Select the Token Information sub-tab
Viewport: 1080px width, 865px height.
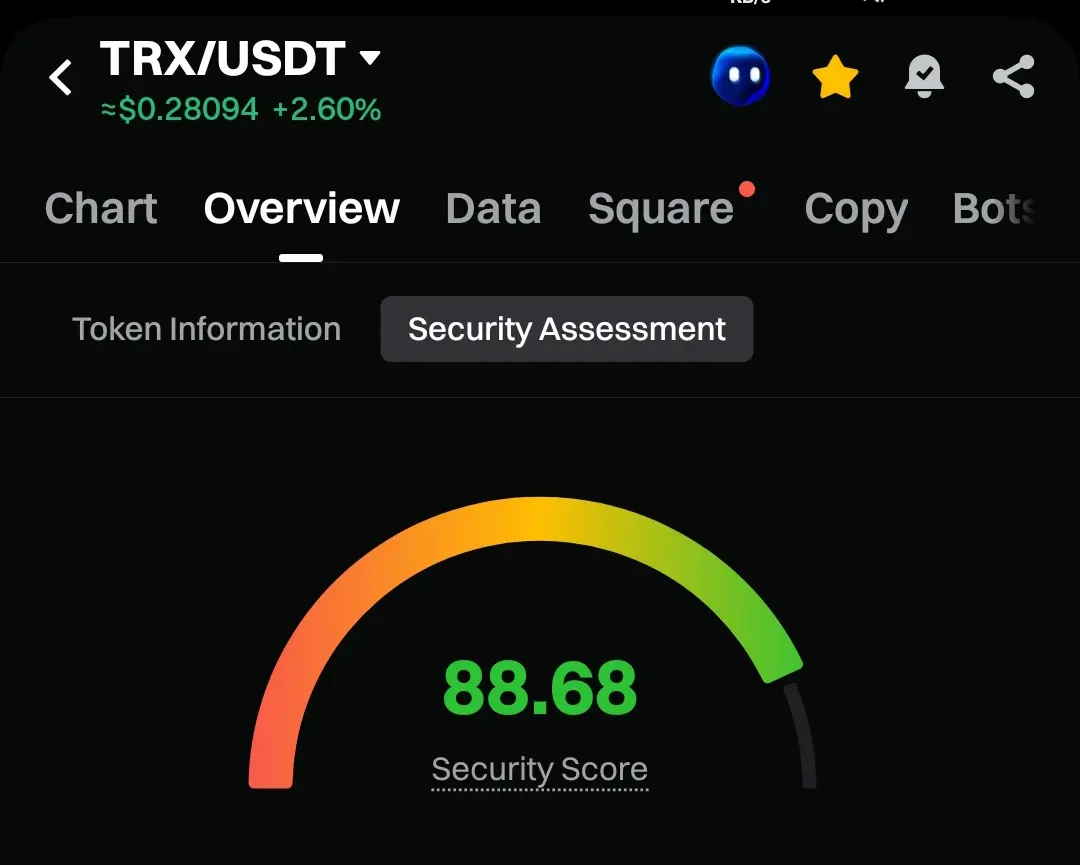(x=207, y=329)
